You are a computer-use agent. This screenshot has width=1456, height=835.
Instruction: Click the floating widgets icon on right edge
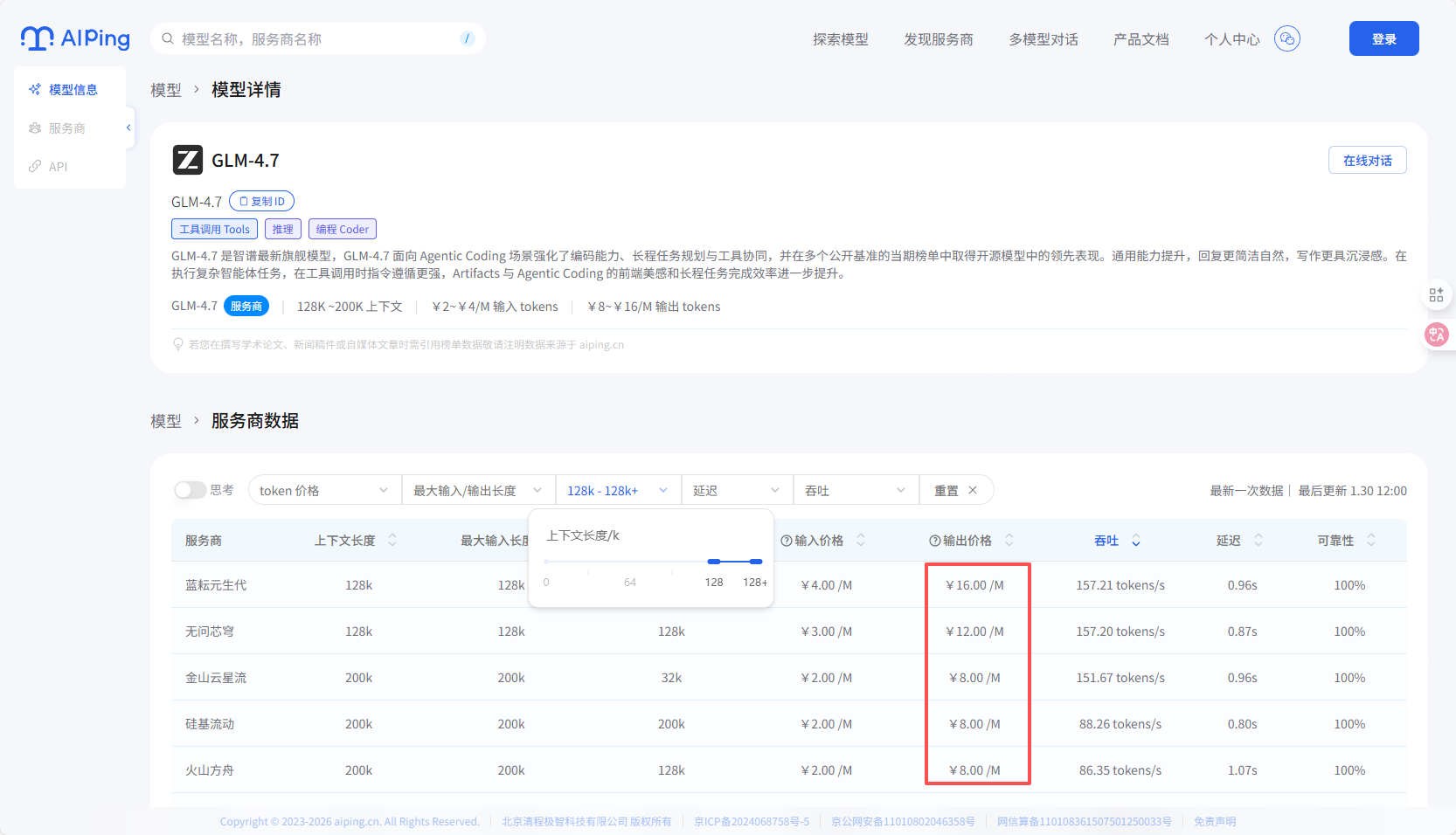coord(1436,294)
